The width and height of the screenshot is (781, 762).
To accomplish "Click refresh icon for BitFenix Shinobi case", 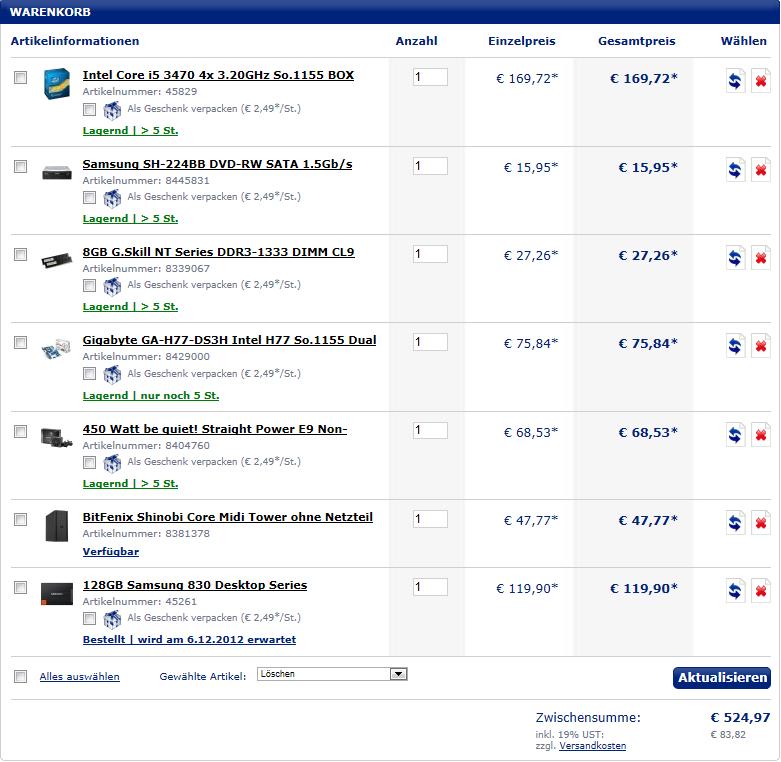I will 735,522.
